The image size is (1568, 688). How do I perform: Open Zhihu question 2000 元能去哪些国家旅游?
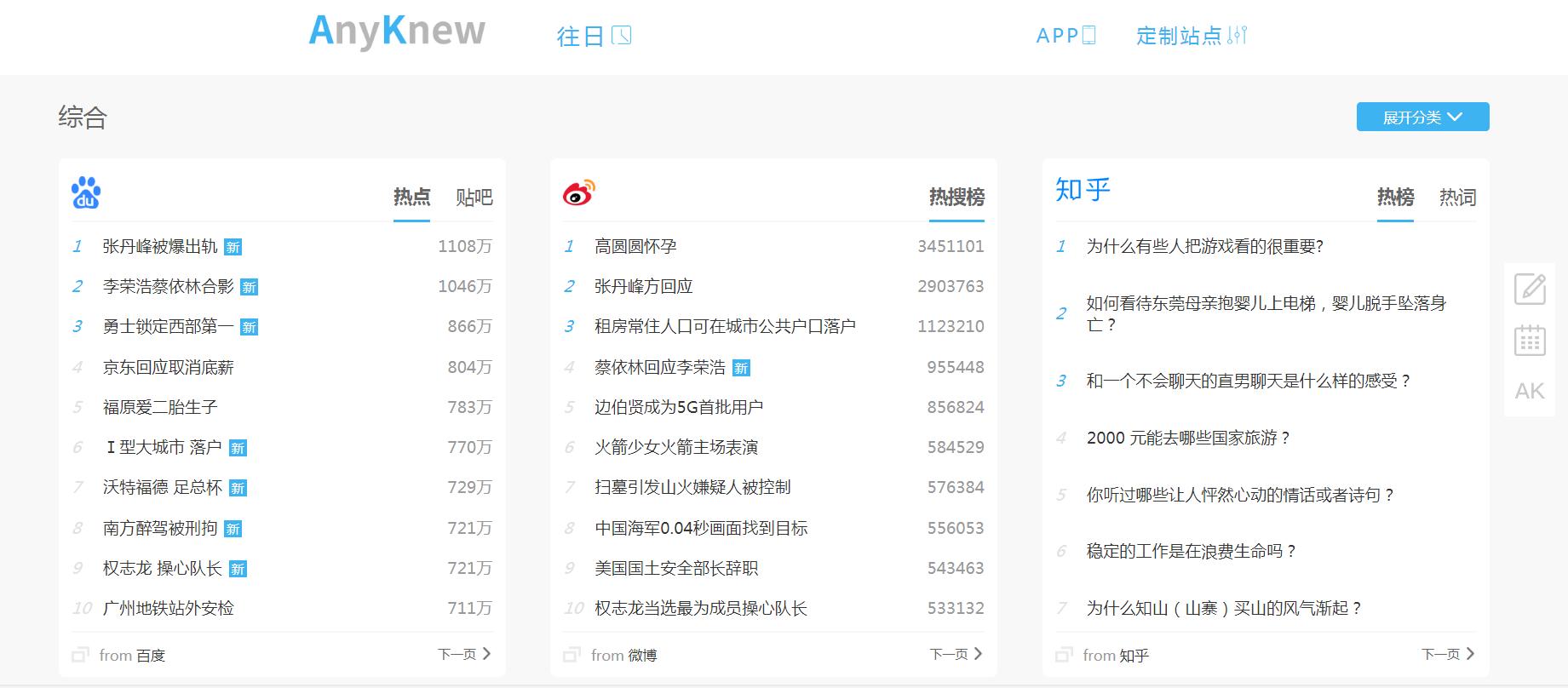(1188, 438)
